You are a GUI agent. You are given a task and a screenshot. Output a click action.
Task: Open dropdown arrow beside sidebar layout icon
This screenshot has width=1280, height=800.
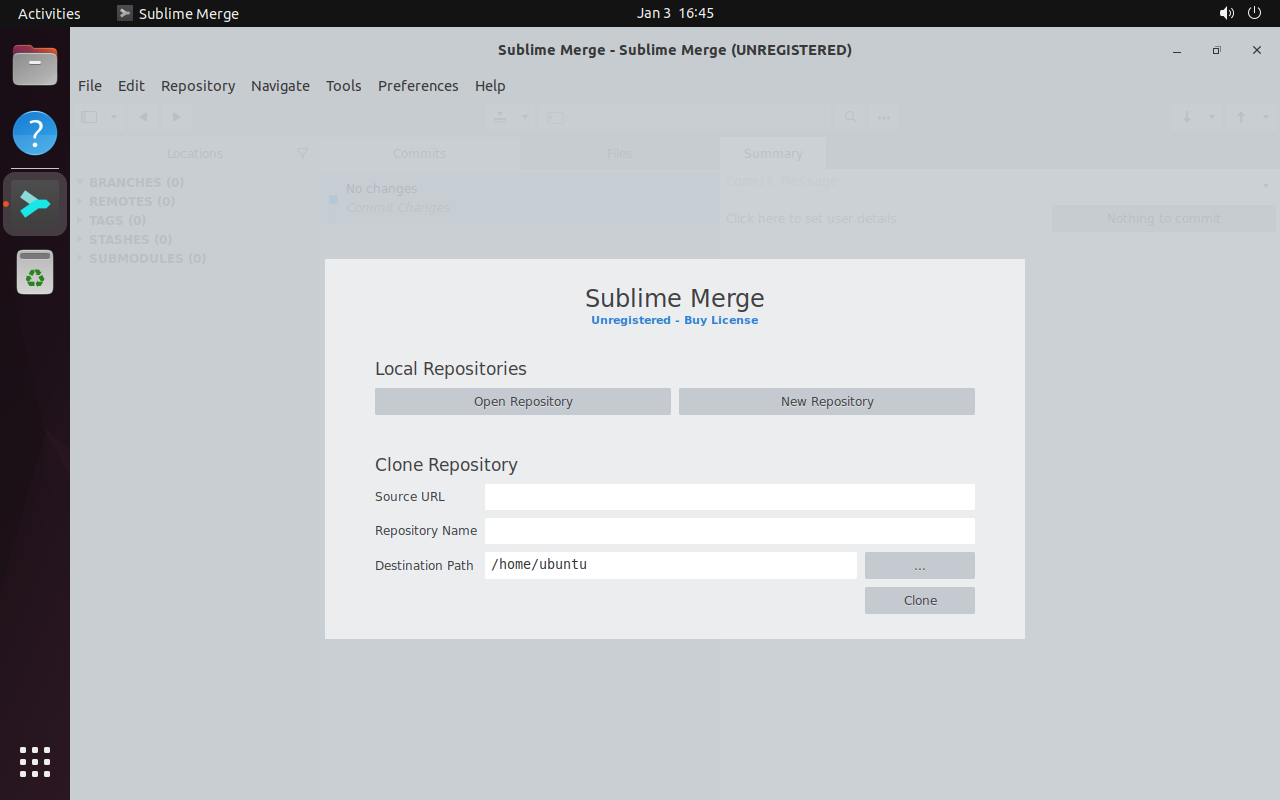point(114,117)
